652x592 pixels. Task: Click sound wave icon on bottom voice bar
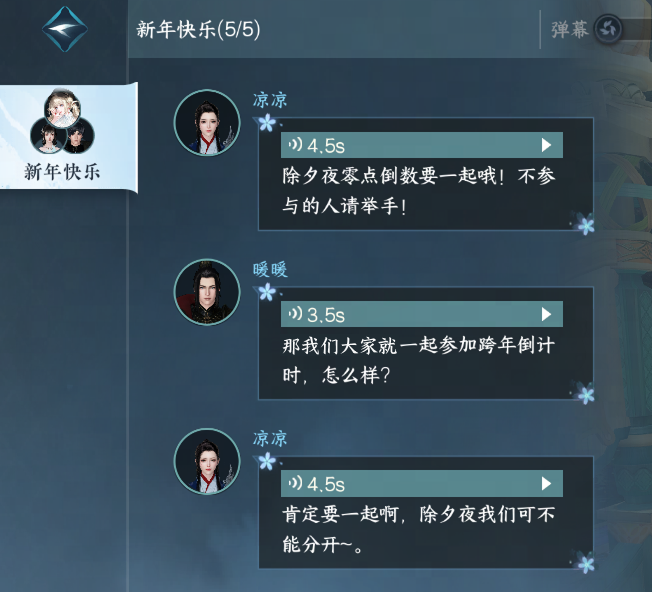pos(295,483)
